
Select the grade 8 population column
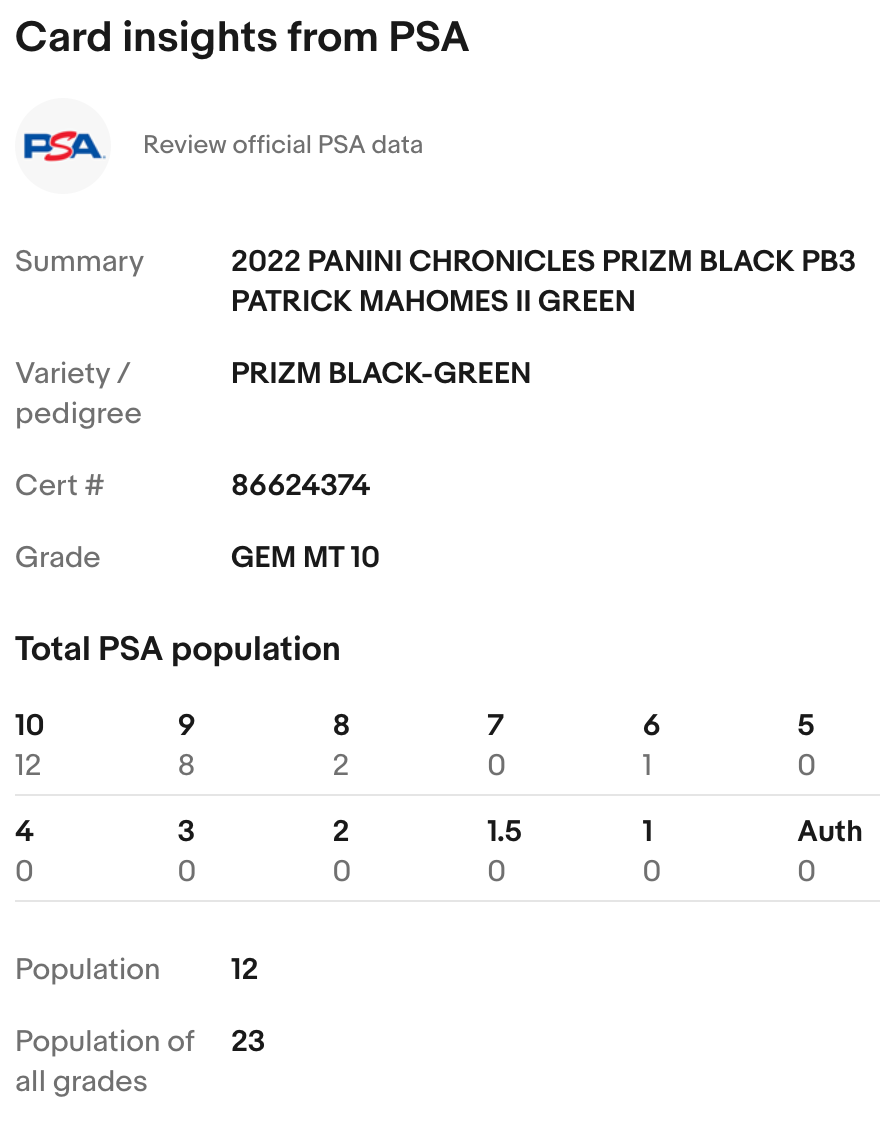click(341, 745)
